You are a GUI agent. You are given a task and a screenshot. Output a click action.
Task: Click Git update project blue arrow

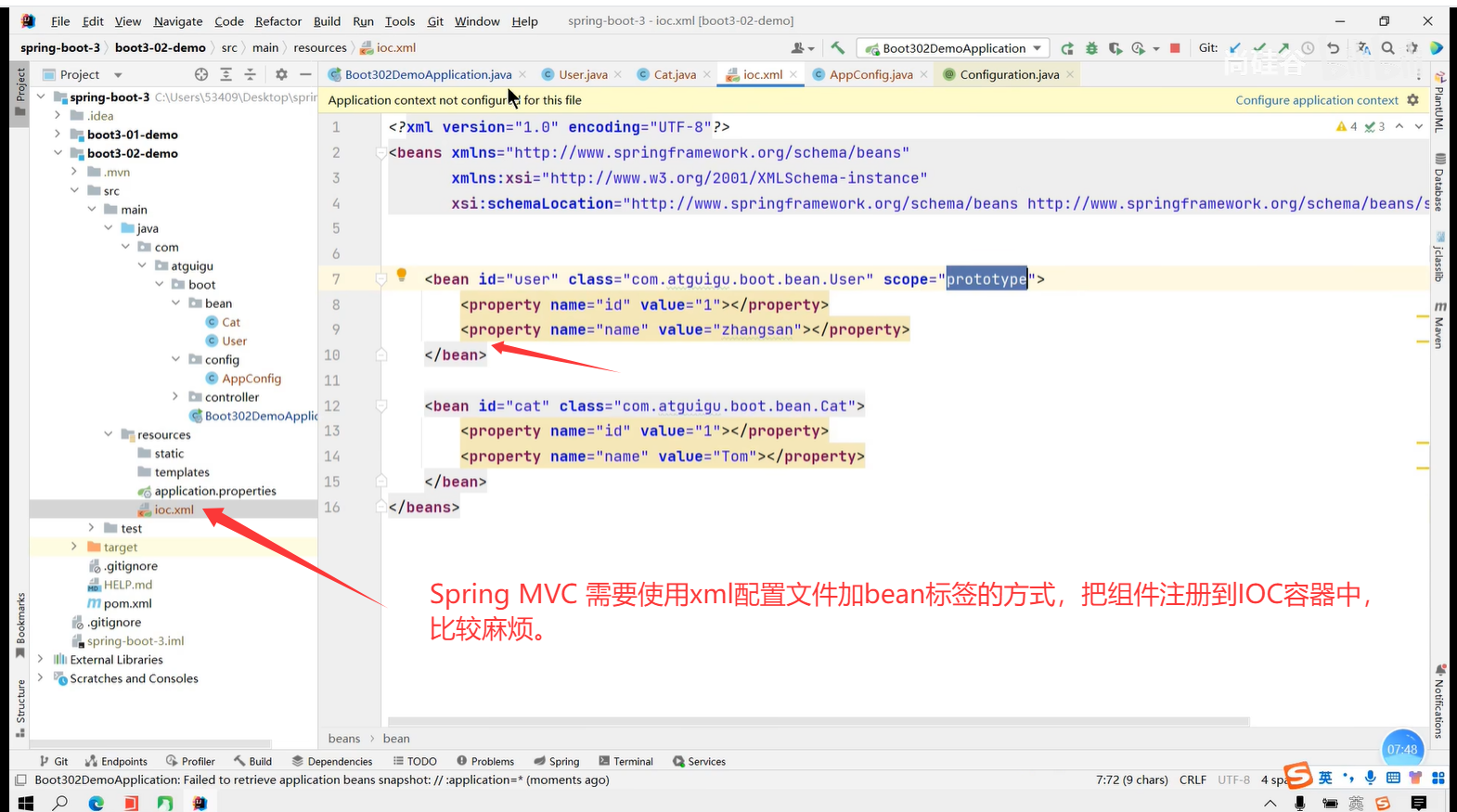click(x=1234, y=48)
